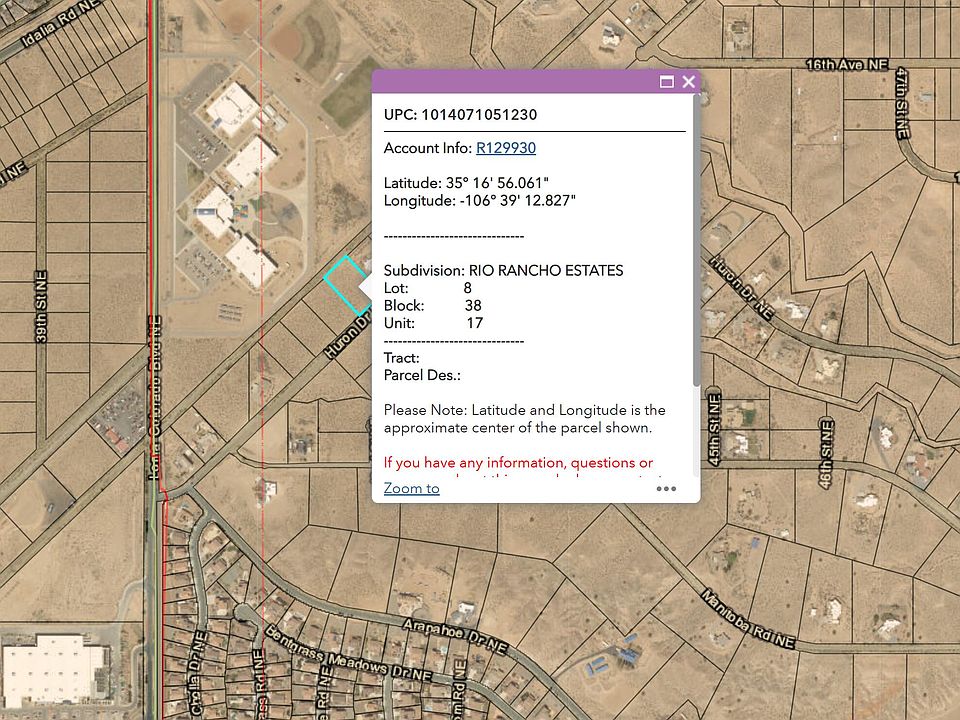Click the Zoom to link
960x720 pixels.
click(x=411, y=489)
